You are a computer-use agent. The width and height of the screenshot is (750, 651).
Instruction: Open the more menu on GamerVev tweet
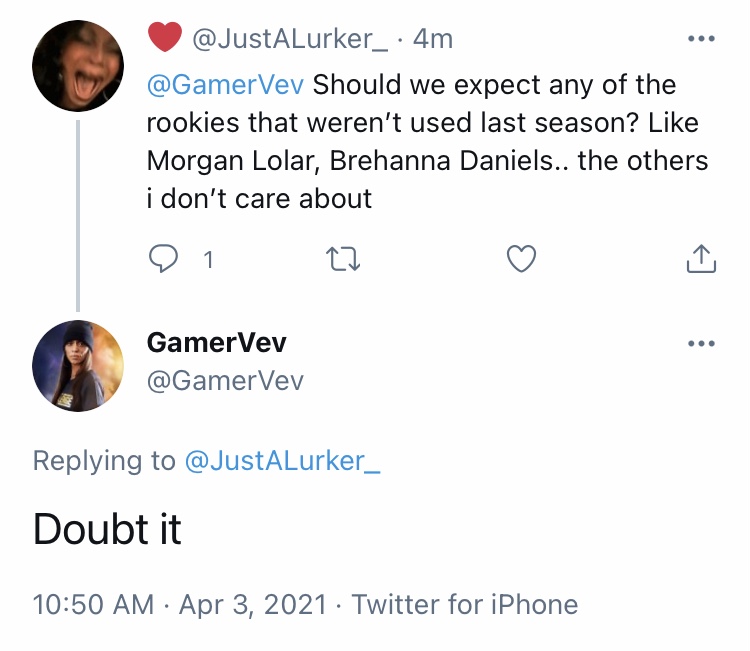701,343
